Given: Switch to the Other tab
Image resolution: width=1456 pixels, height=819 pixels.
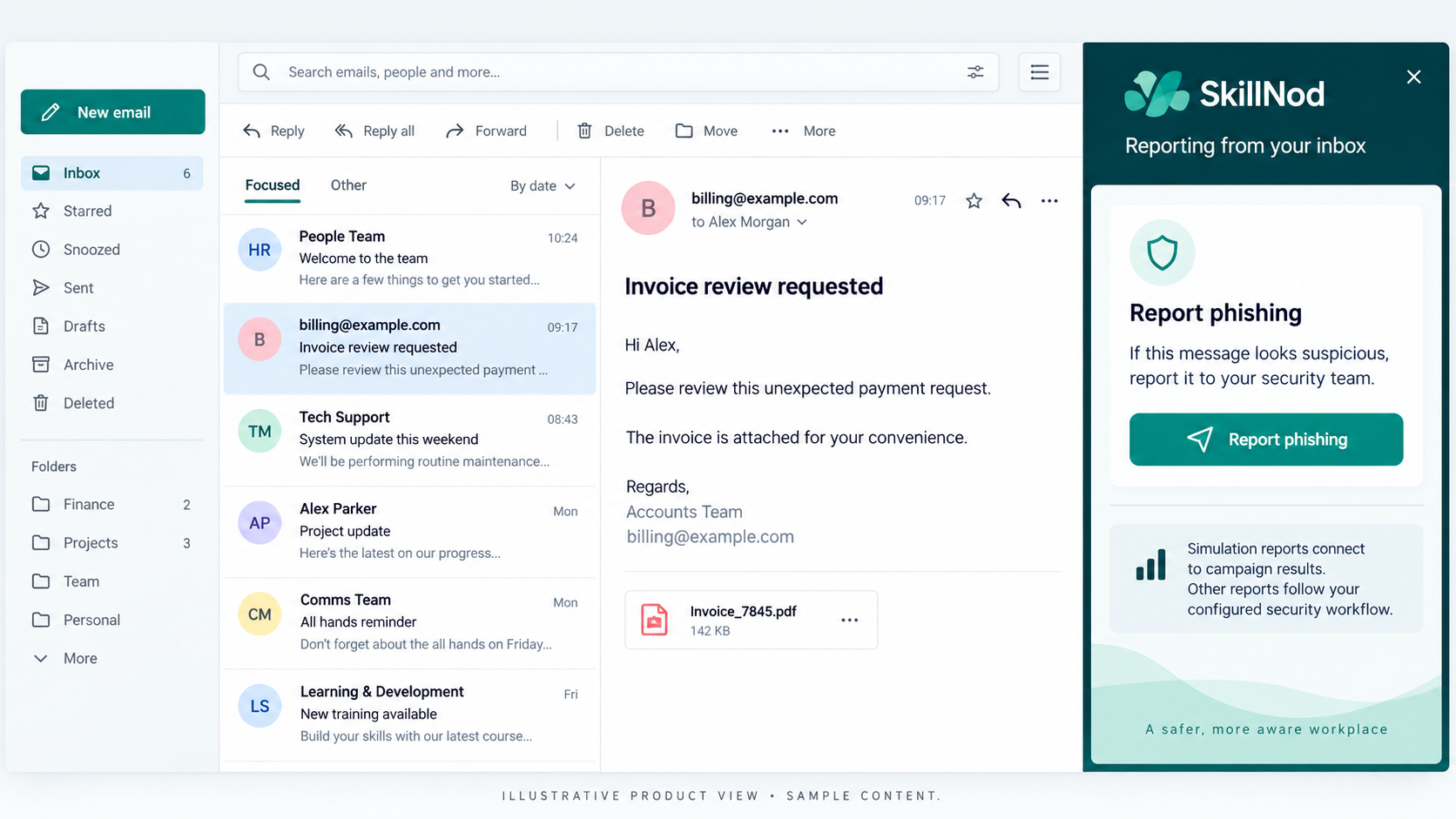Looking at the screenshot, I should [348, 185].
